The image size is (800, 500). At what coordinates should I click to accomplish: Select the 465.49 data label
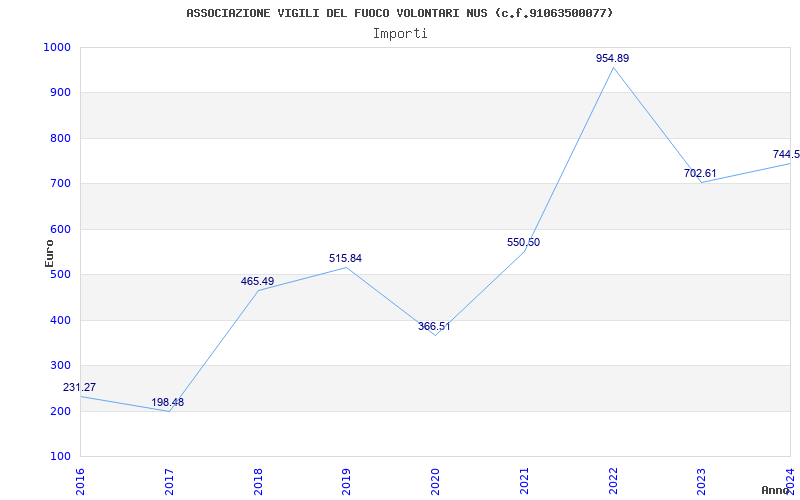click(257, 281)
